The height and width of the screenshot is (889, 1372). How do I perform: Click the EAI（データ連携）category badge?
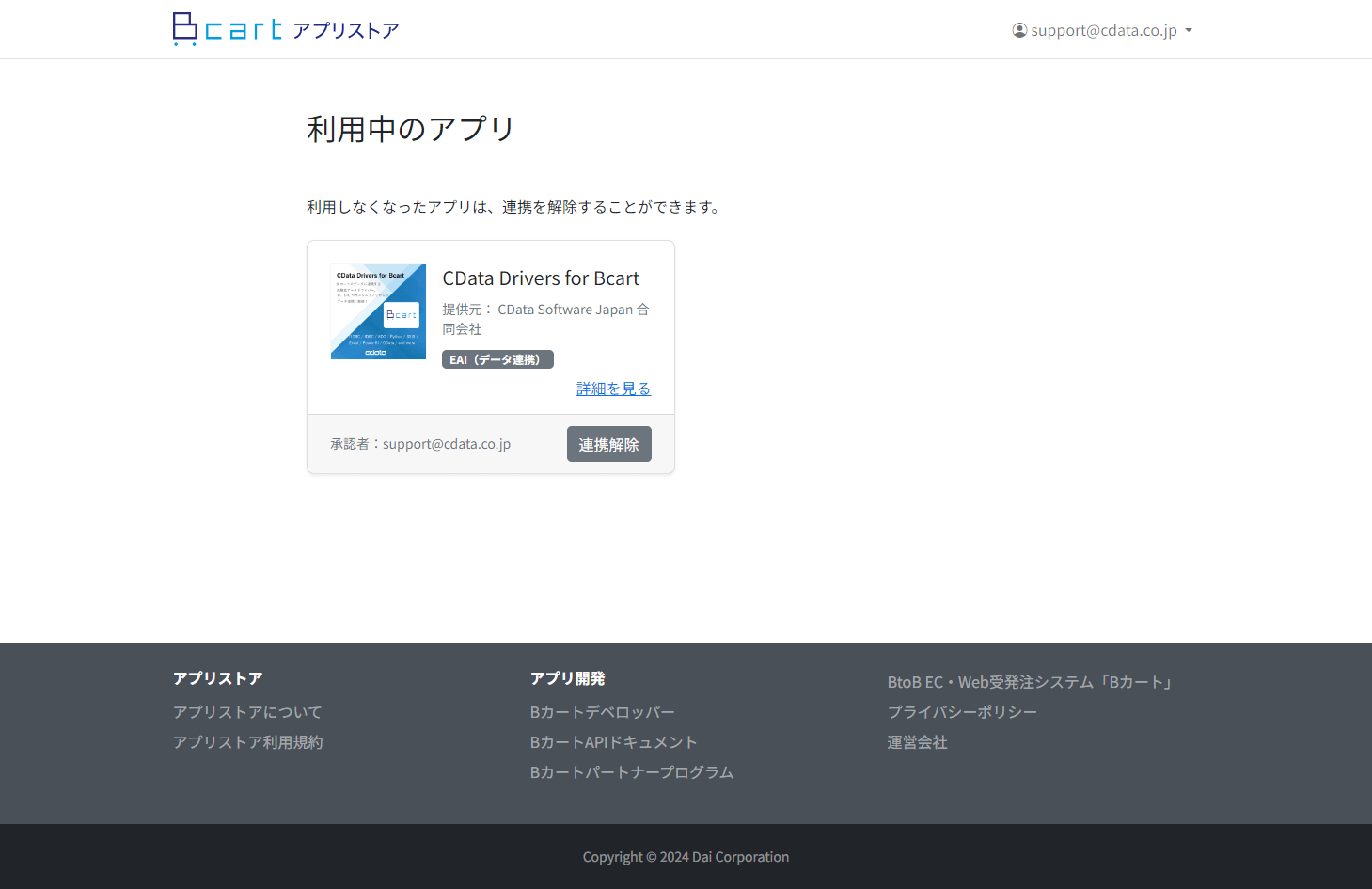(497, 359)
